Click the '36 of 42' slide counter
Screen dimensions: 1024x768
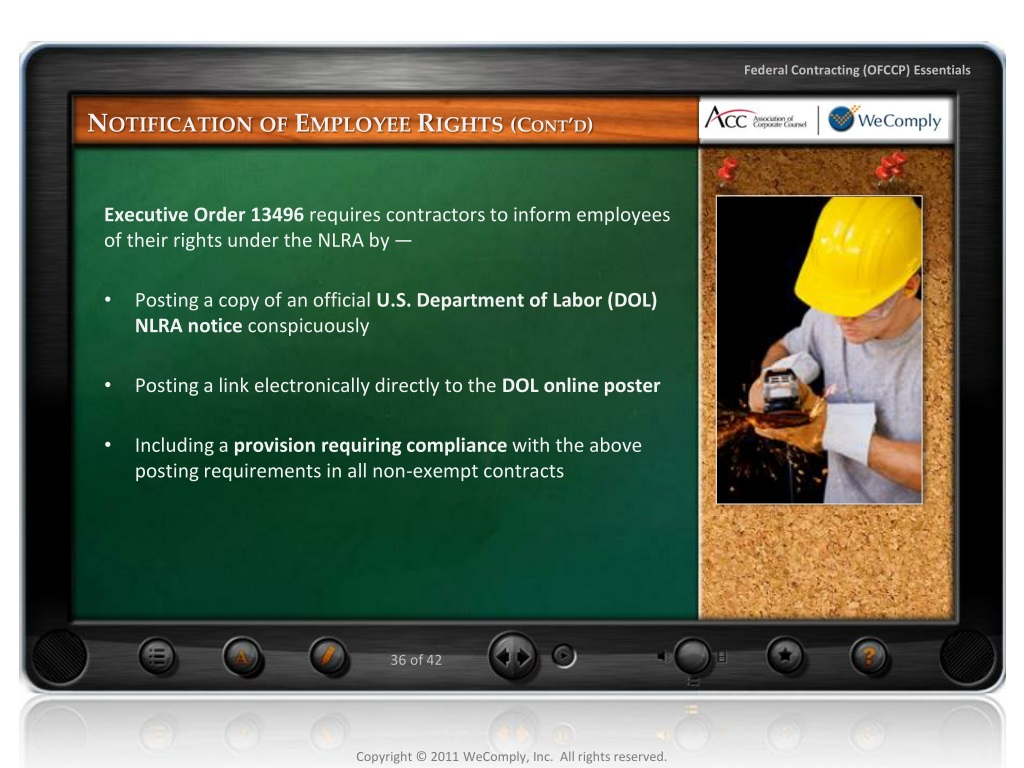click(x=416, y=660)
